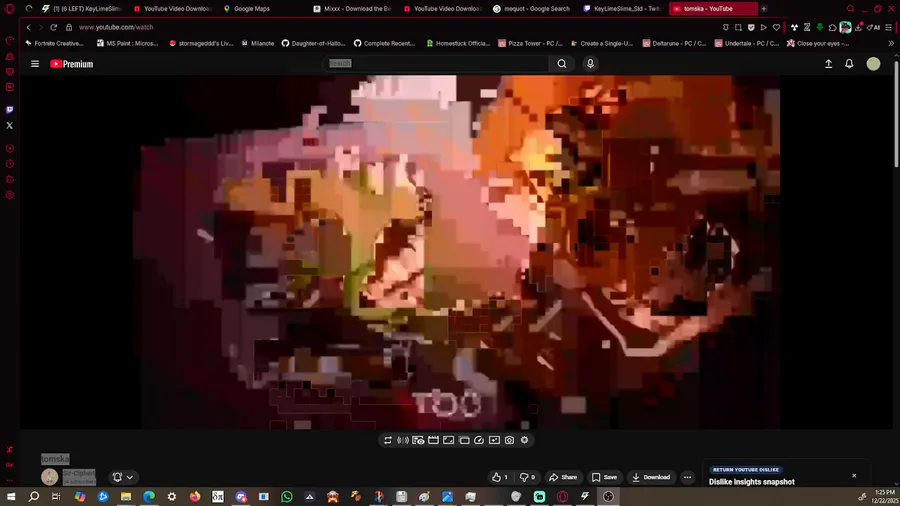Screen dimensions: 900x506
Task: Open YouTube notifications bell
Action: click(849, 64)
